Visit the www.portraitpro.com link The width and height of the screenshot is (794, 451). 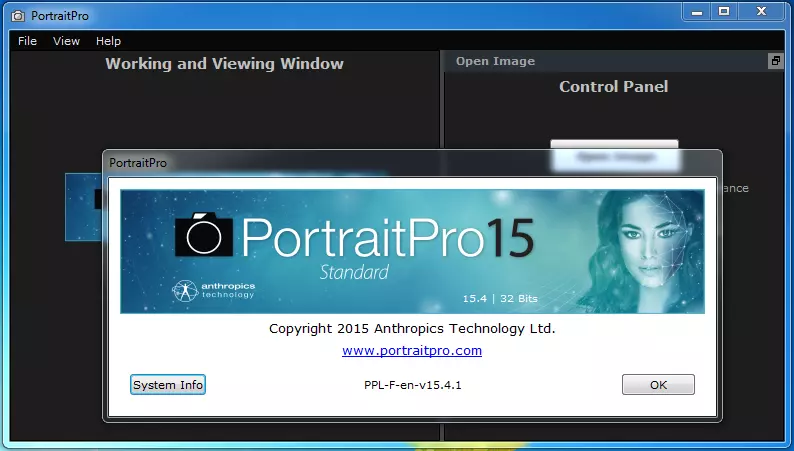tap(412, 350)
